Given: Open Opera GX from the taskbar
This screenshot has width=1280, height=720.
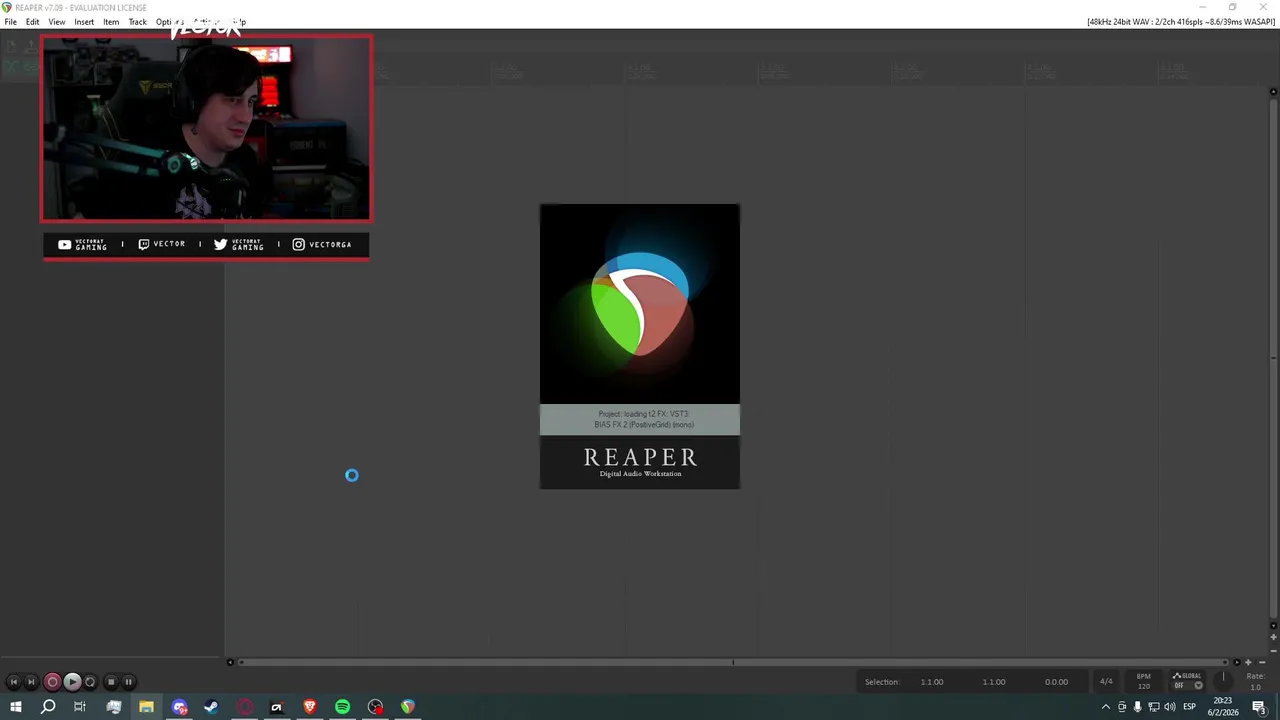Looking at the screenshot, I should [245, 707].
